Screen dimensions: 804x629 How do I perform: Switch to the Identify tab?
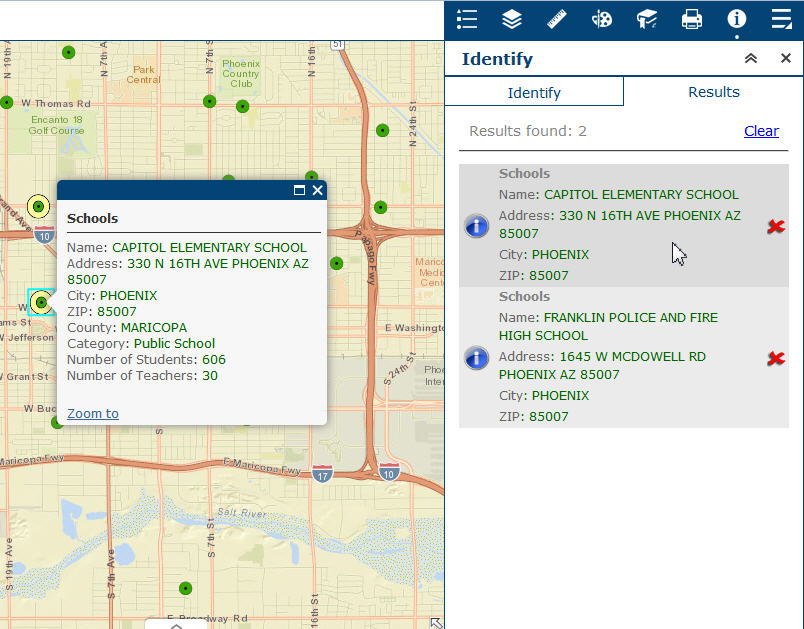tap(534, 92)
